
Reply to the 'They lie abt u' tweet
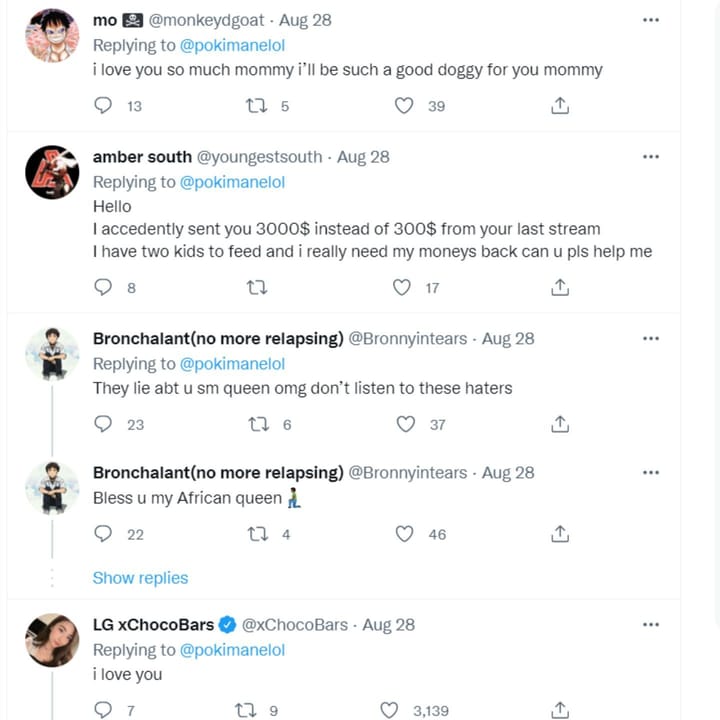click(104, 424)
